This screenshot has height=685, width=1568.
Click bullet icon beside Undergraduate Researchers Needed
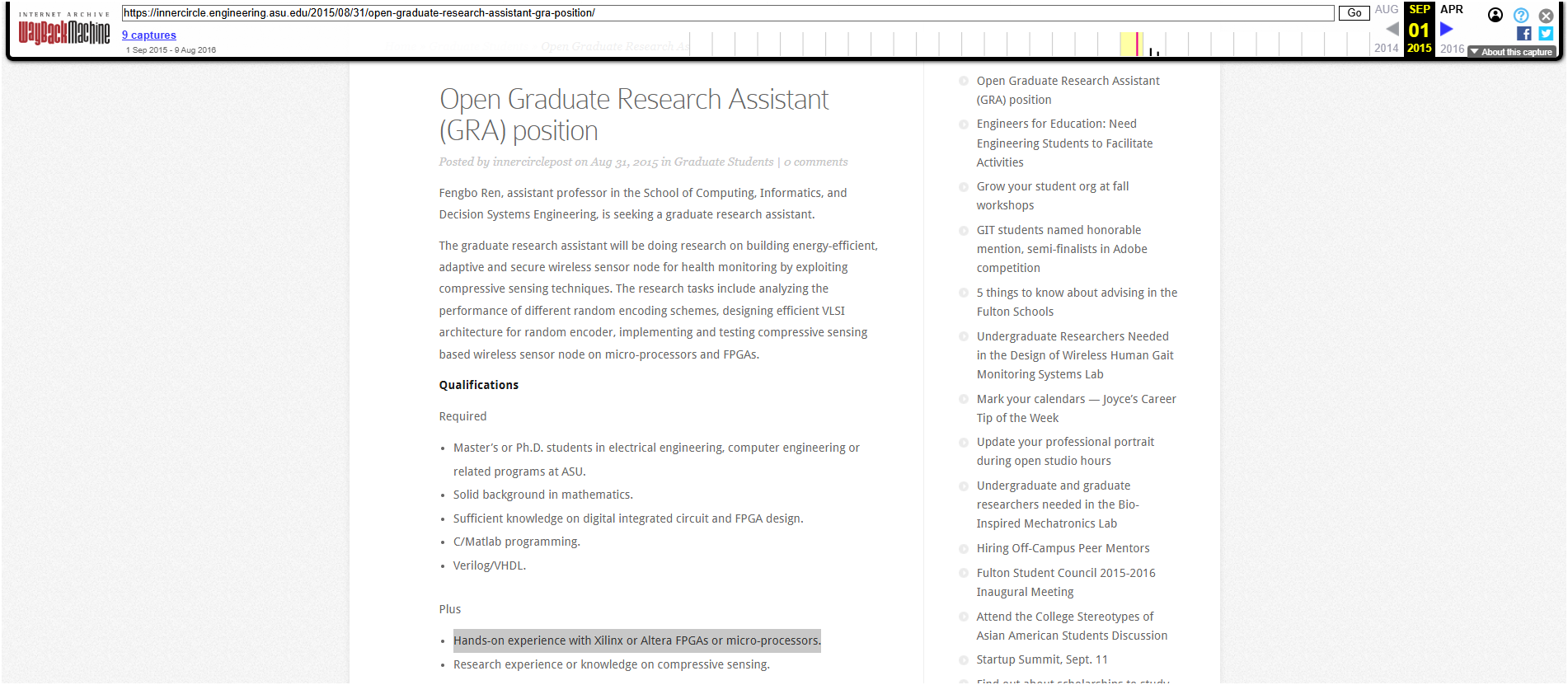[x=964, y=336]
